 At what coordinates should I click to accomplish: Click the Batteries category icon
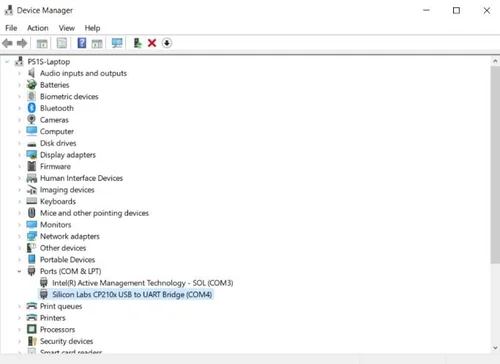point(32,85)
